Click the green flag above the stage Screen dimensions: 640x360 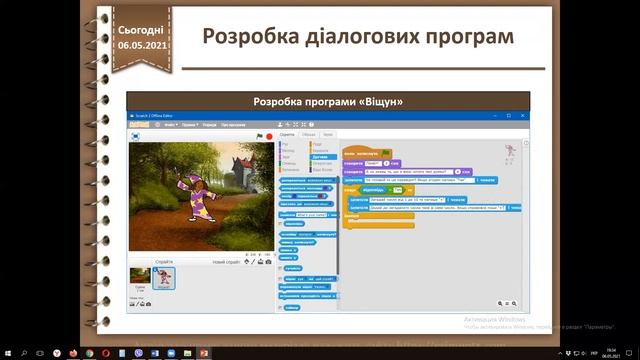click(259, 136)
